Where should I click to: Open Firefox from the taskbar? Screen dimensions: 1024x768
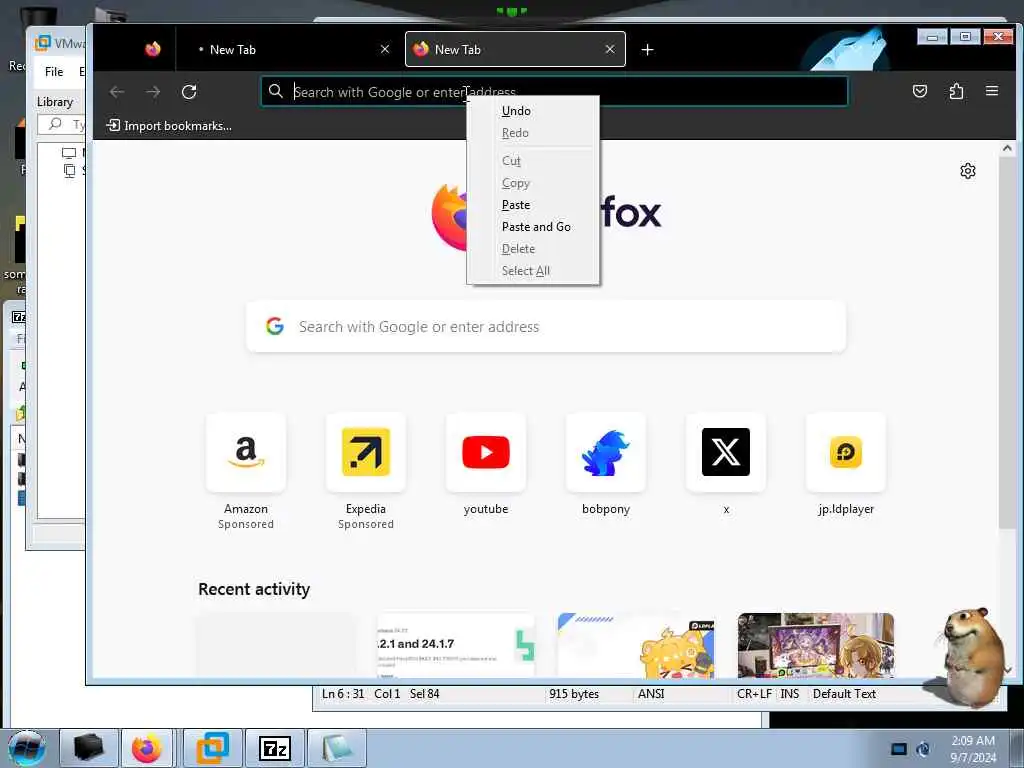pyautogui.click(x=147, y=748)
